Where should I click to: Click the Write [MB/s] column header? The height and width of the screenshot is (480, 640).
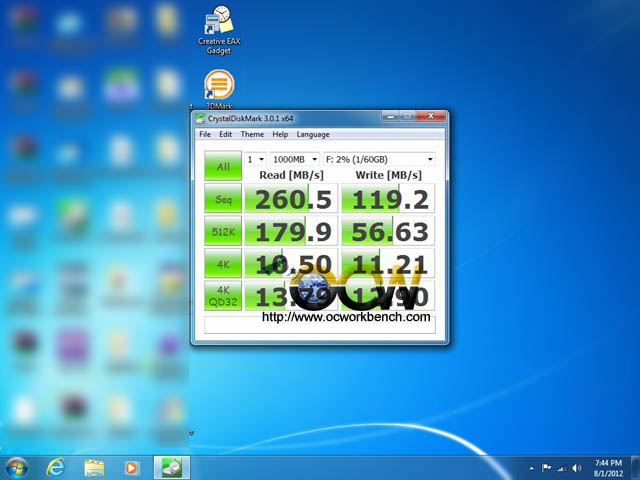[389, 175]
